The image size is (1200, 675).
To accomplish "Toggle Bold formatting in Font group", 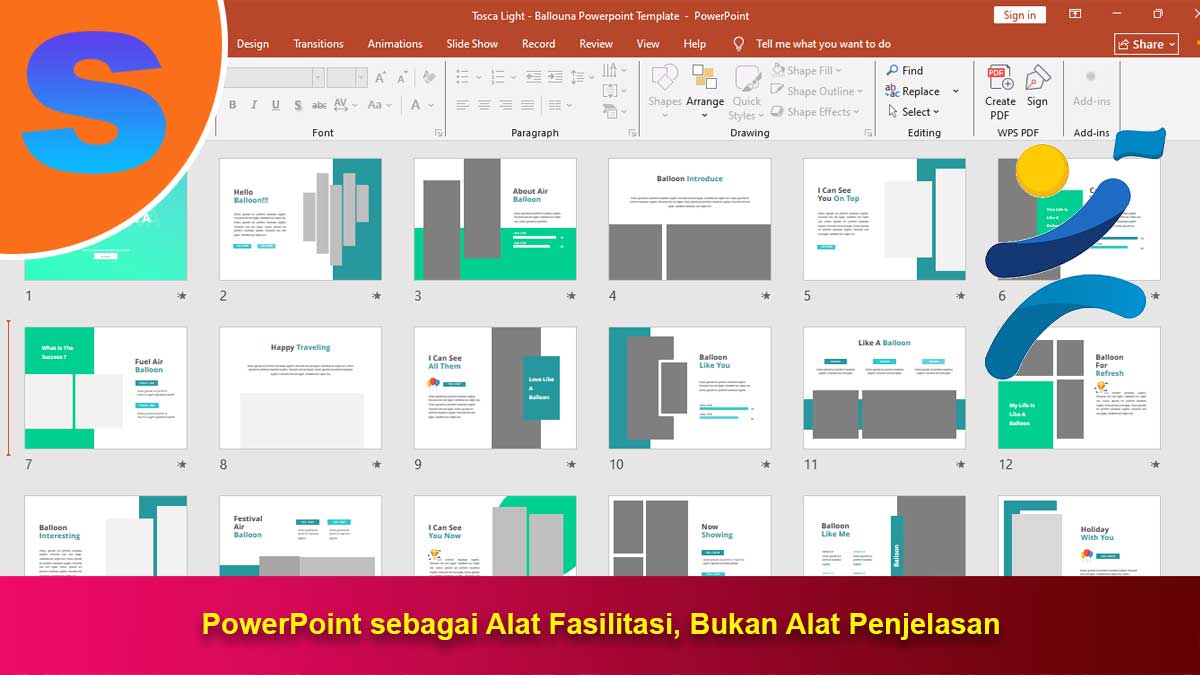I will (232, 105).
